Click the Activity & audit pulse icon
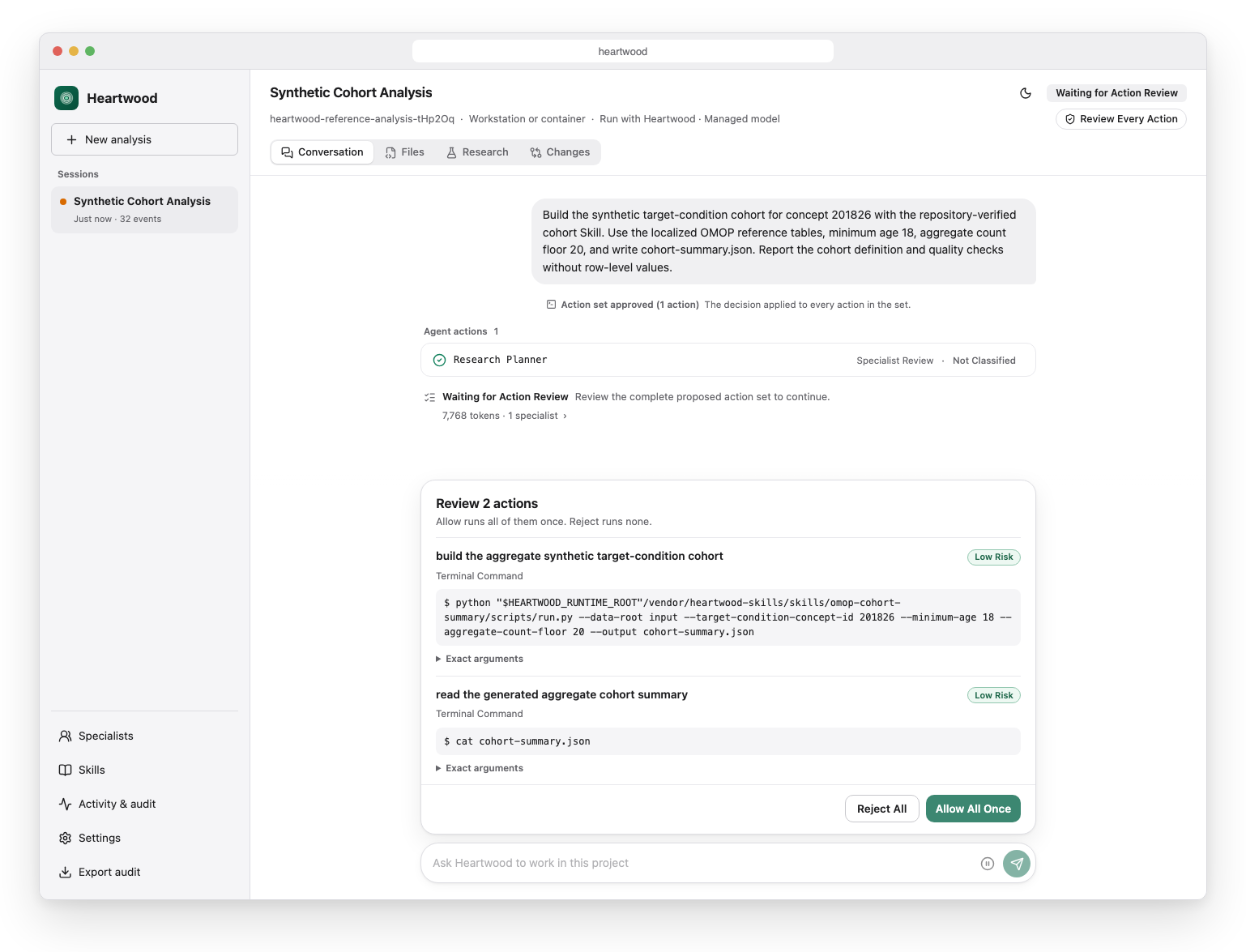This screenshot has height=952, width=1246. point(66,805)
